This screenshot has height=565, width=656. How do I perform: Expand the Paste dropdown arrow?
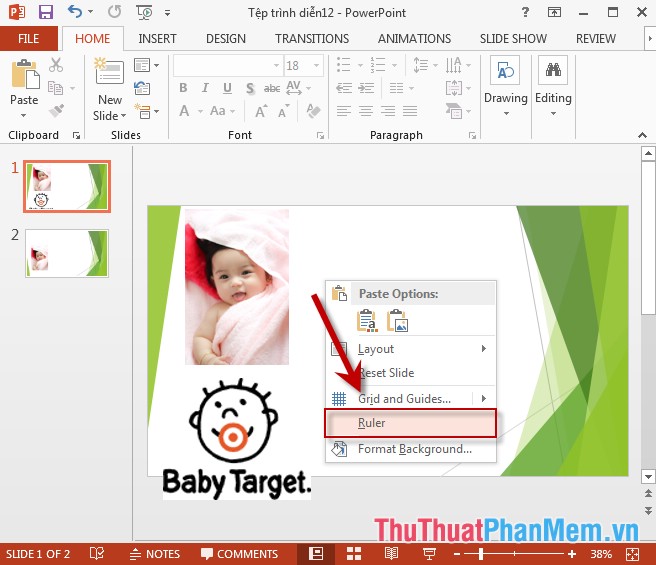(23, 115)
